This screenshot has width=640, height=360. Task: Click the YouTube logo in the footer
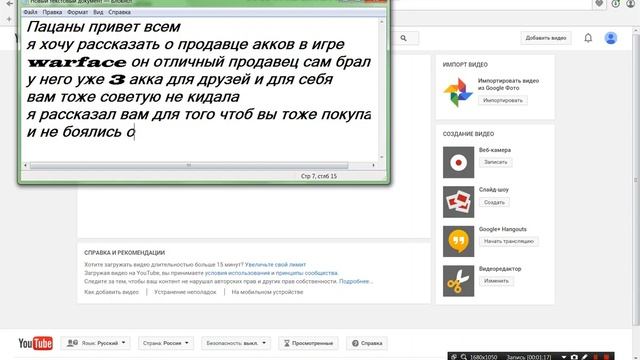click(x=36, y=343)
